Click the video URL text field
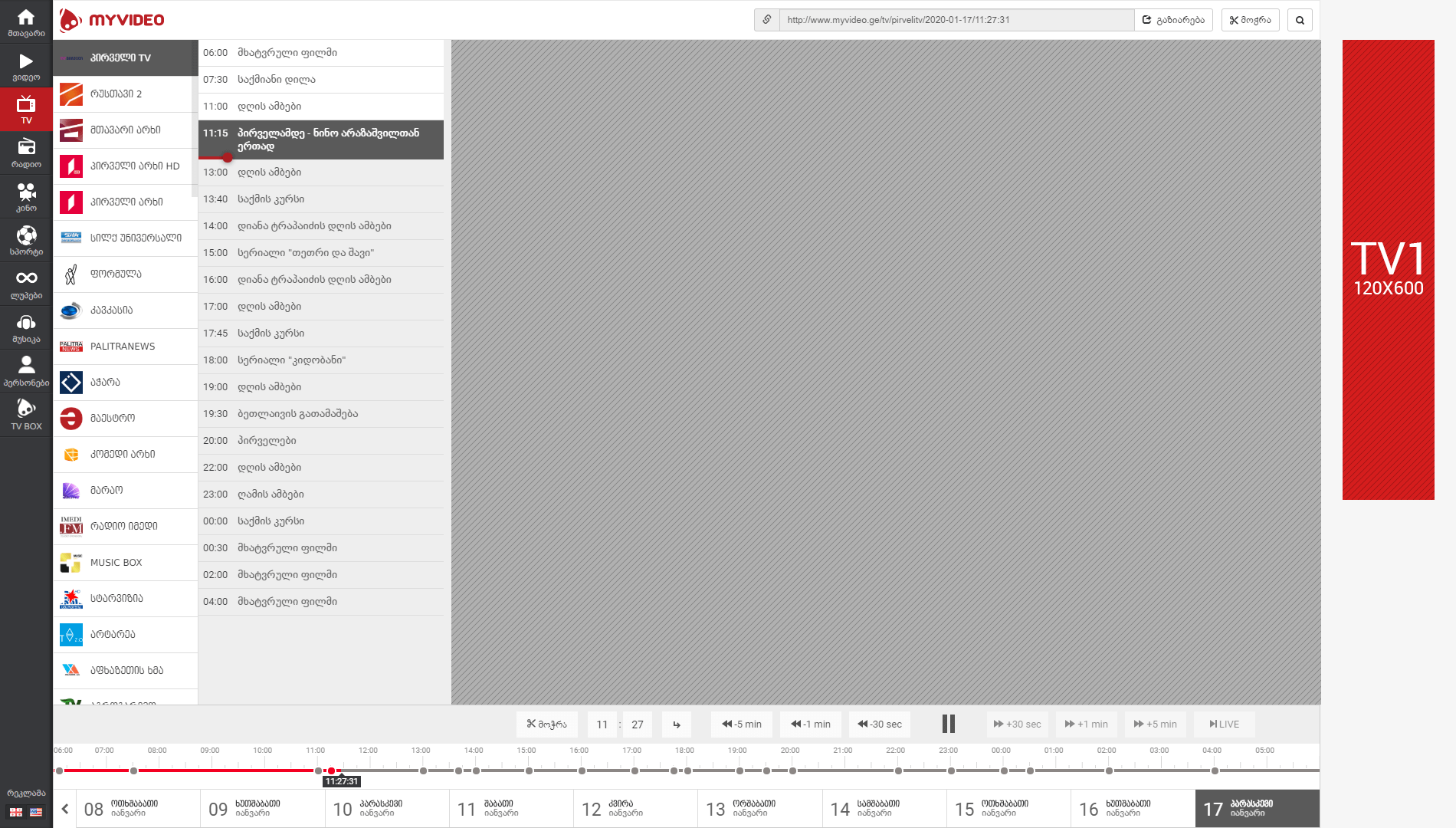1456x828 pixels. click(956, 20)
